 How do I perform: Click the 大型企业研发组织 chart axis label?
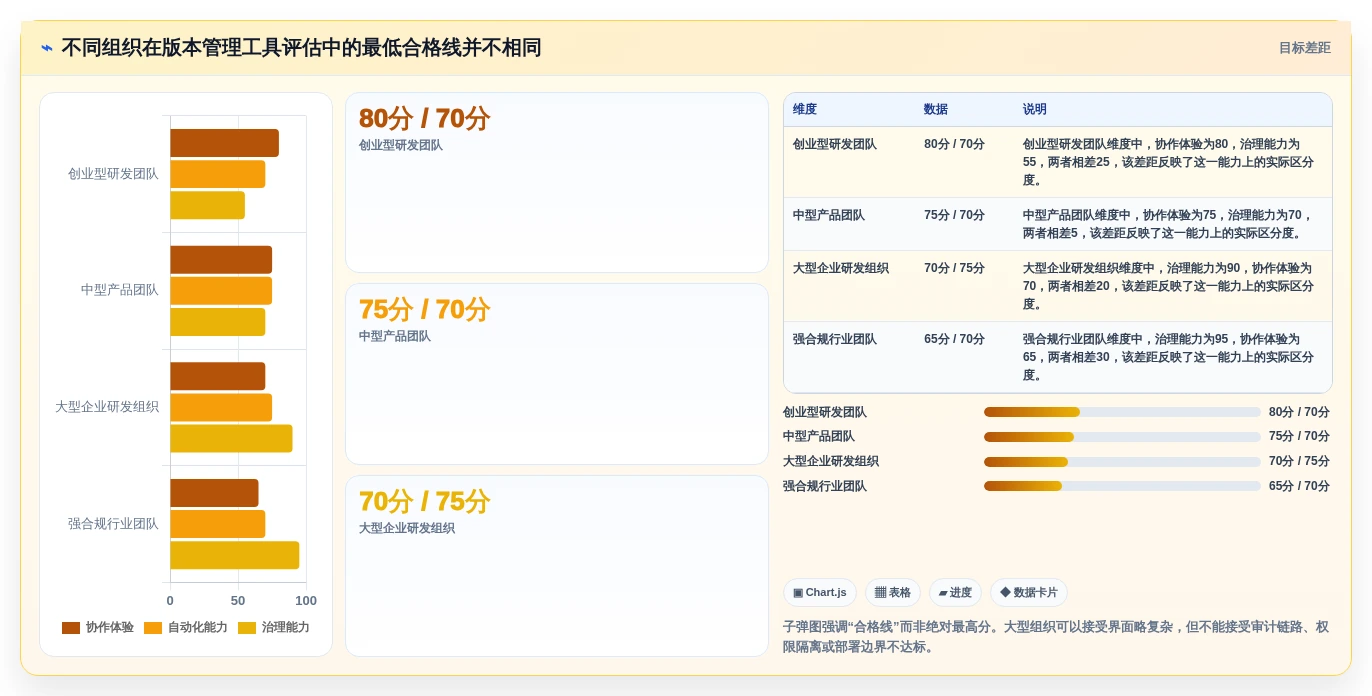pyautogui.click(x=107, y=407)
